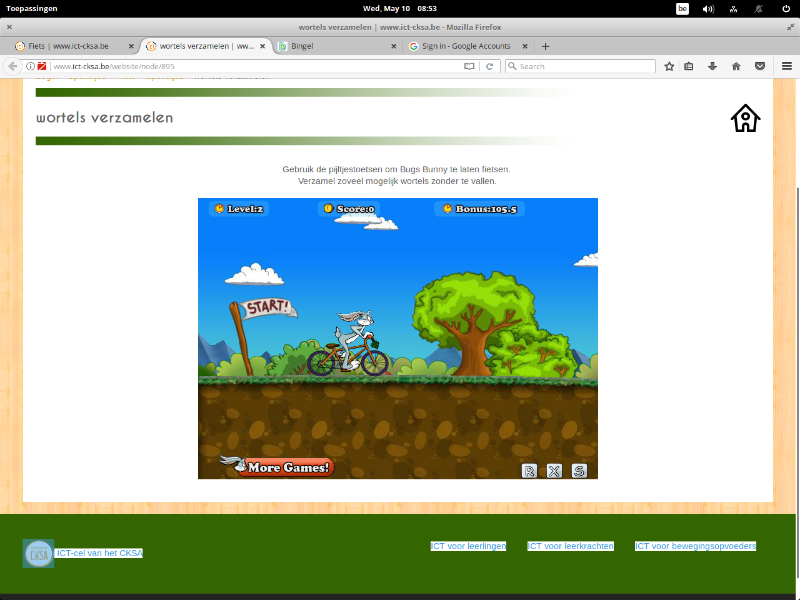
Task: Close the wortels verzamelen tab
Action: pyautogui.click(x=262, y=46)
